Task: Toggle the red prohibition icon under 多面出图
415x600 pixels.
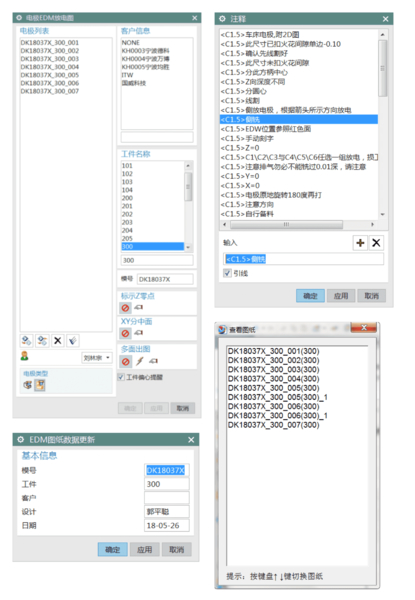Action: click(x=125, y=361)
